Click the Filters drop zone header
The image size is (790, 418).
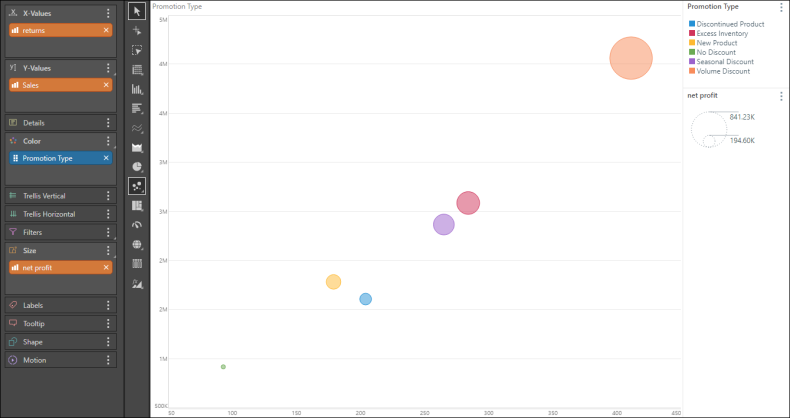[x=60, y=232]
